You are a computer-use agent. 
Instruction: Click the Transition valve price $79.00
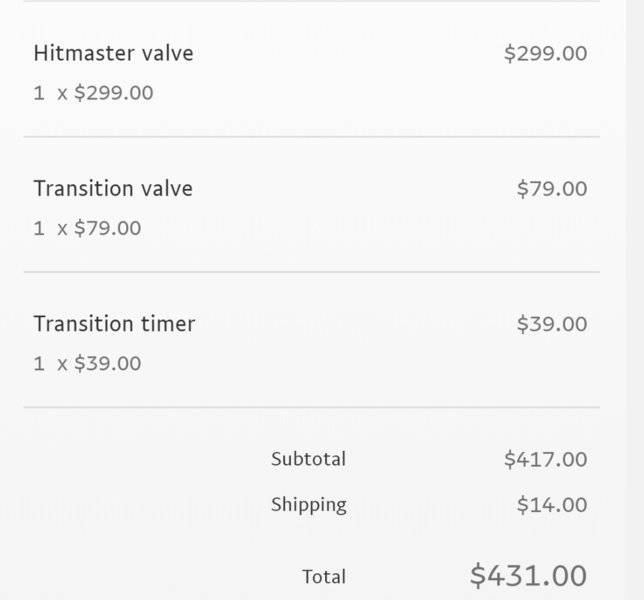click(x=552, y=189)
